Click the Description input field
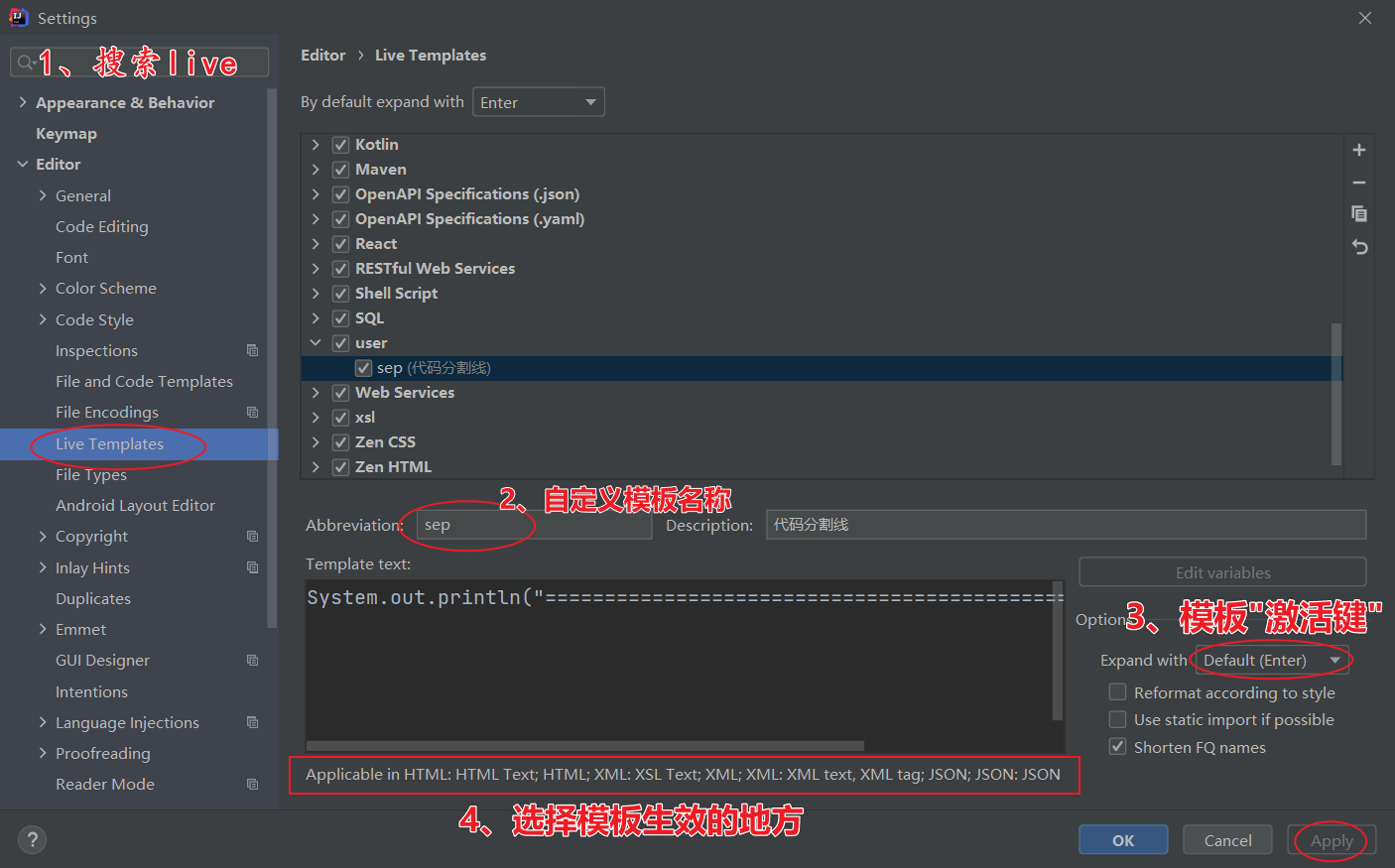The image size is (1395, 868). tap(1067, 524)
